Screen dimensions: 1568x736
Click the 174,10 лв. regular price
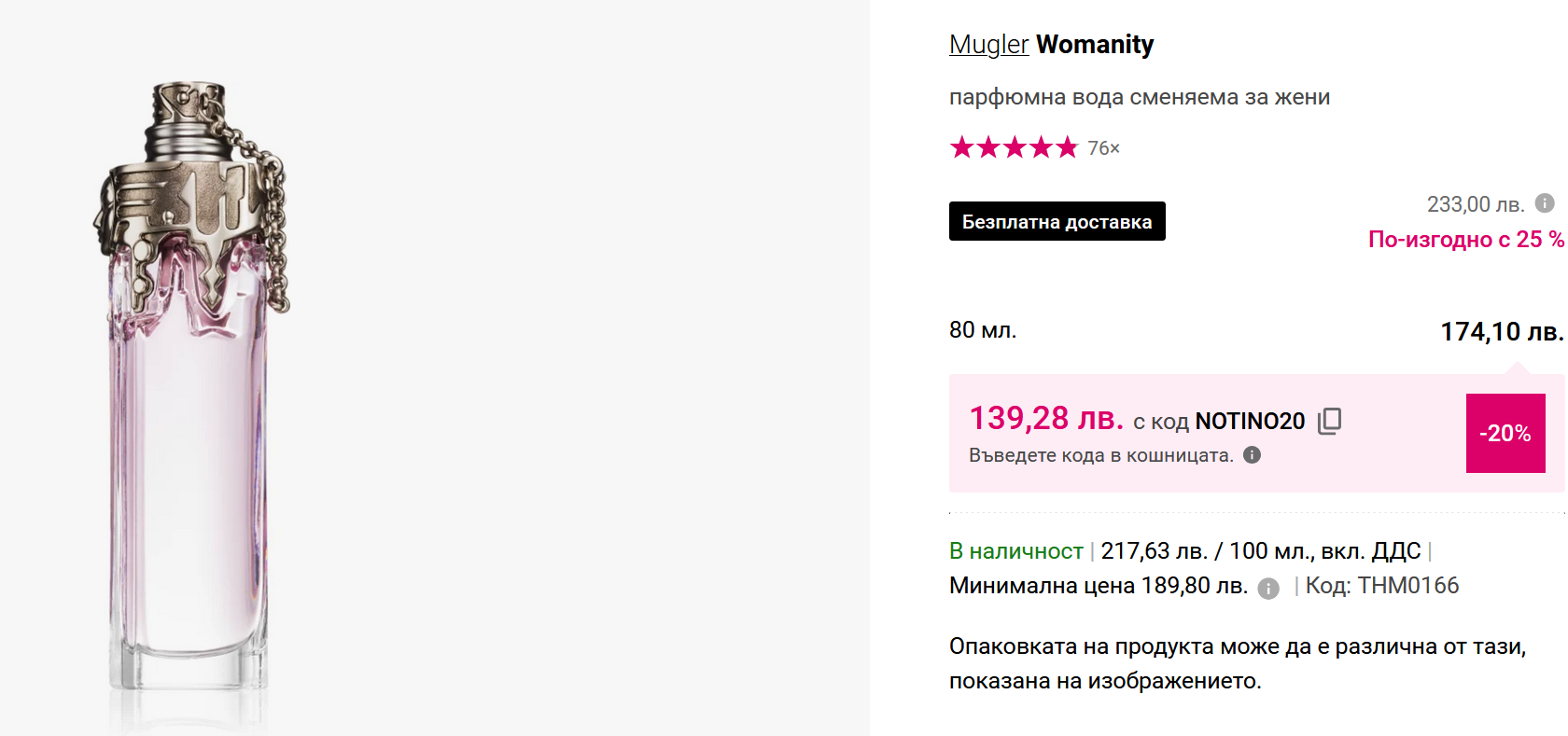(1501, 332)
